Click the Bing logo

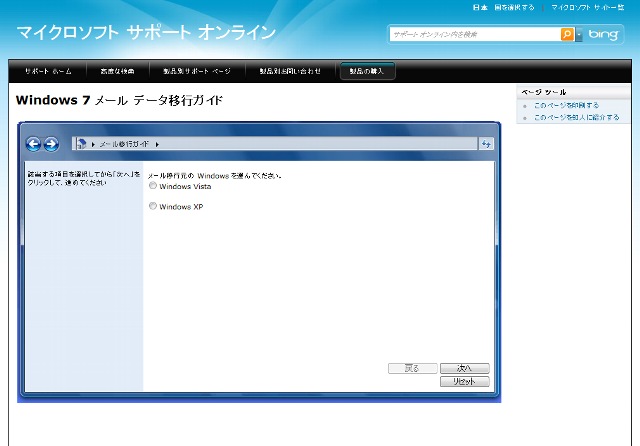pos(603,34)
